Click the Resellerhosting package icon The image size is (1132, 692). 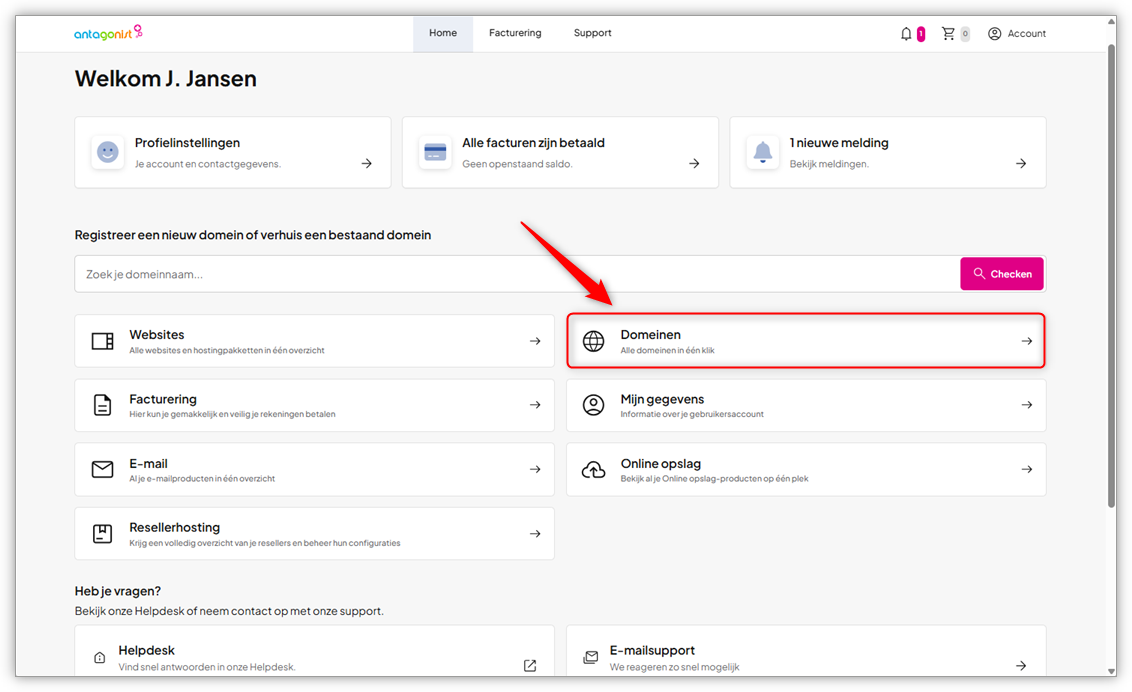tap(102, 533)
